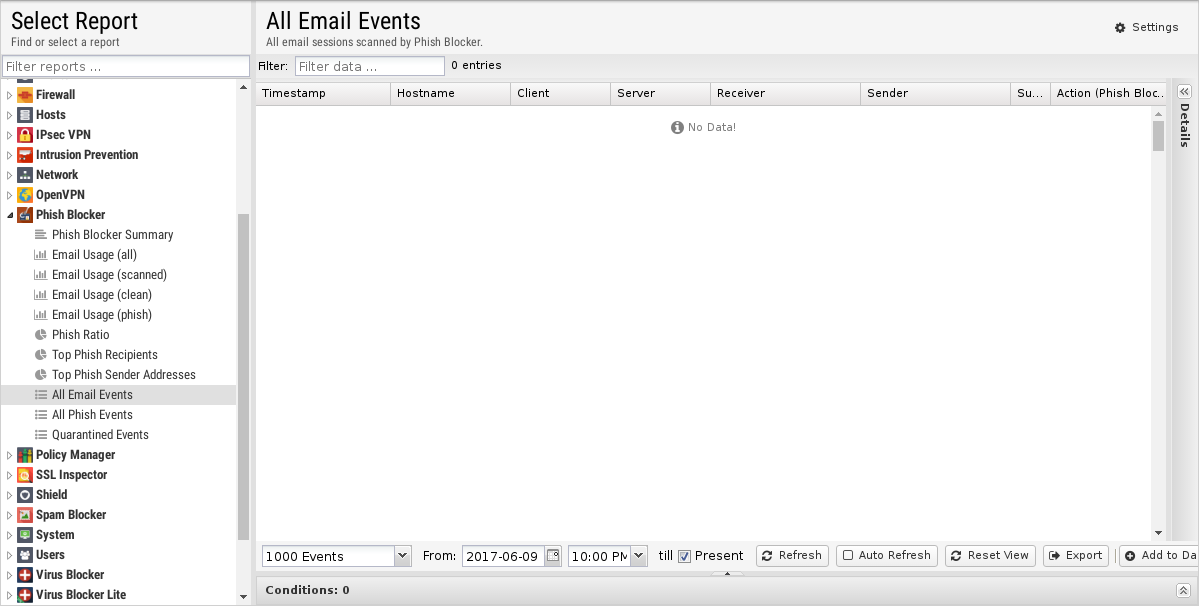Expand the Hosts tree node
Viewport: 1199px width, 606px height.
coord(10,115)
